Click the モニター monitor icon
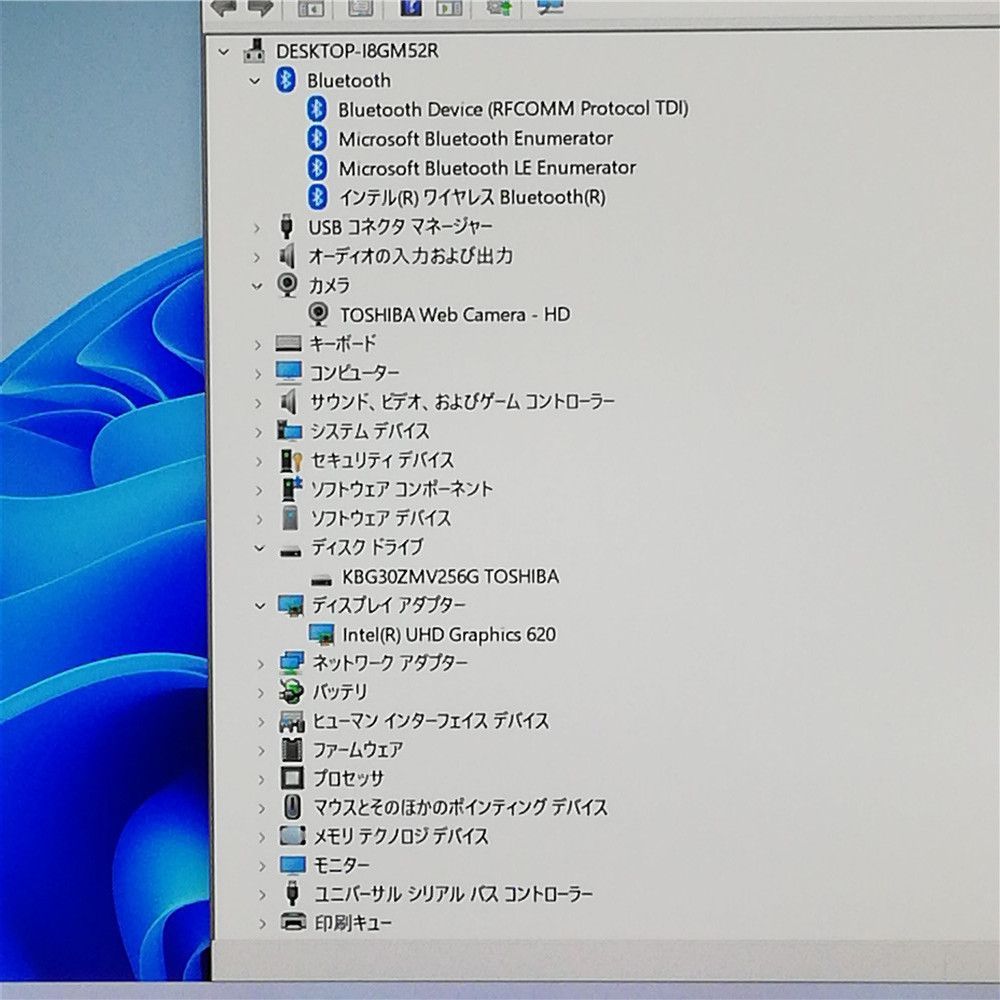 click(293, 865)
